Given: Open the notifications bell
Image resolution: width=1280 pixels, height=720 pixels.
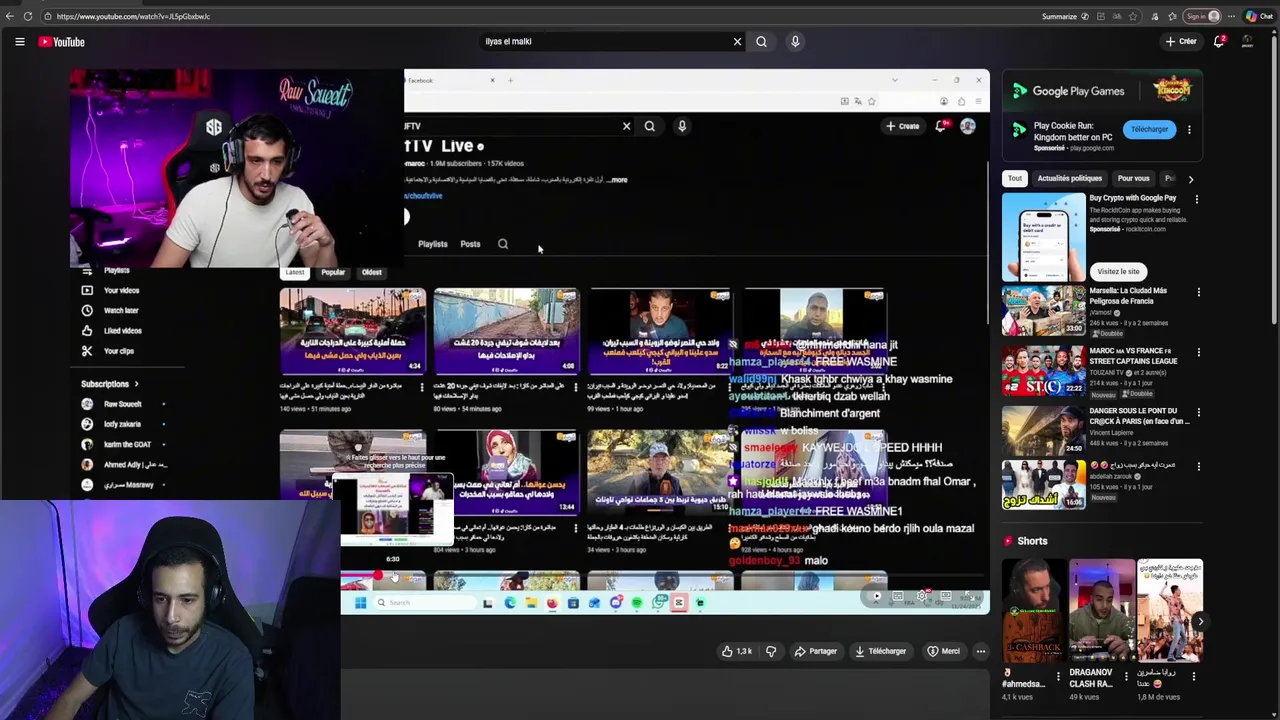Looking at the screenshot, I should pyautogui.click(x=1219, y=42).
